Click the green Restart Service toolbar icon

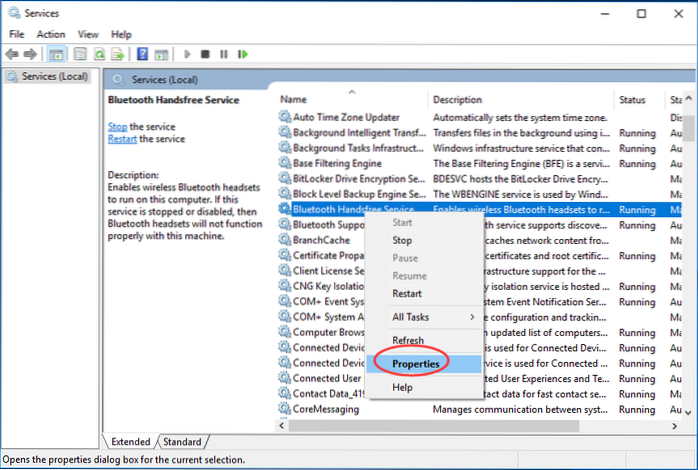(242, 54)
